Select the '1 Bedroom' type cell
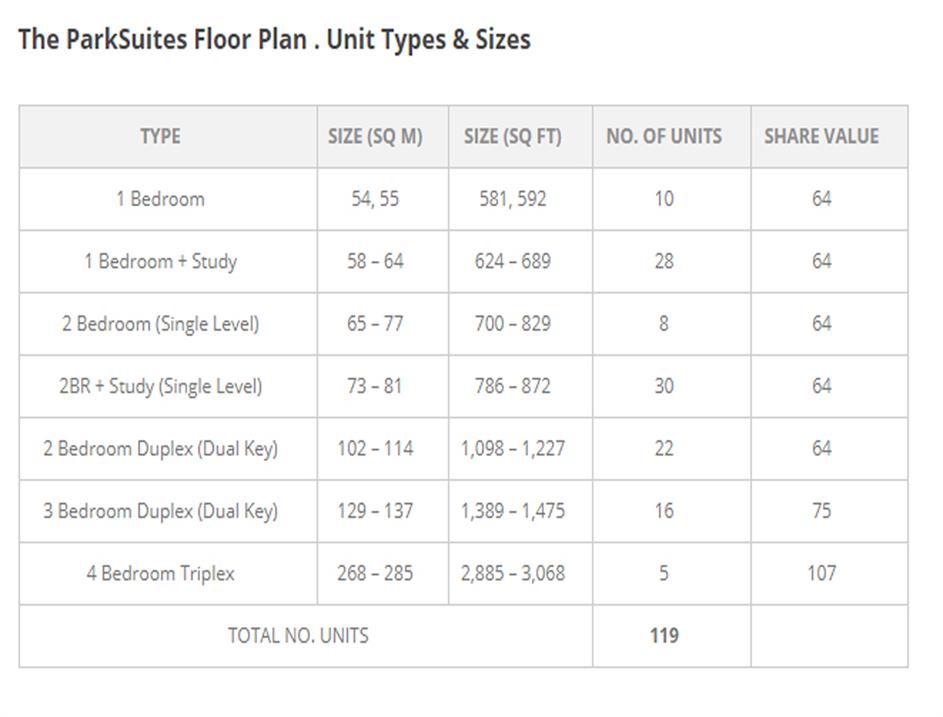943x717 pixels. [160, 199]
